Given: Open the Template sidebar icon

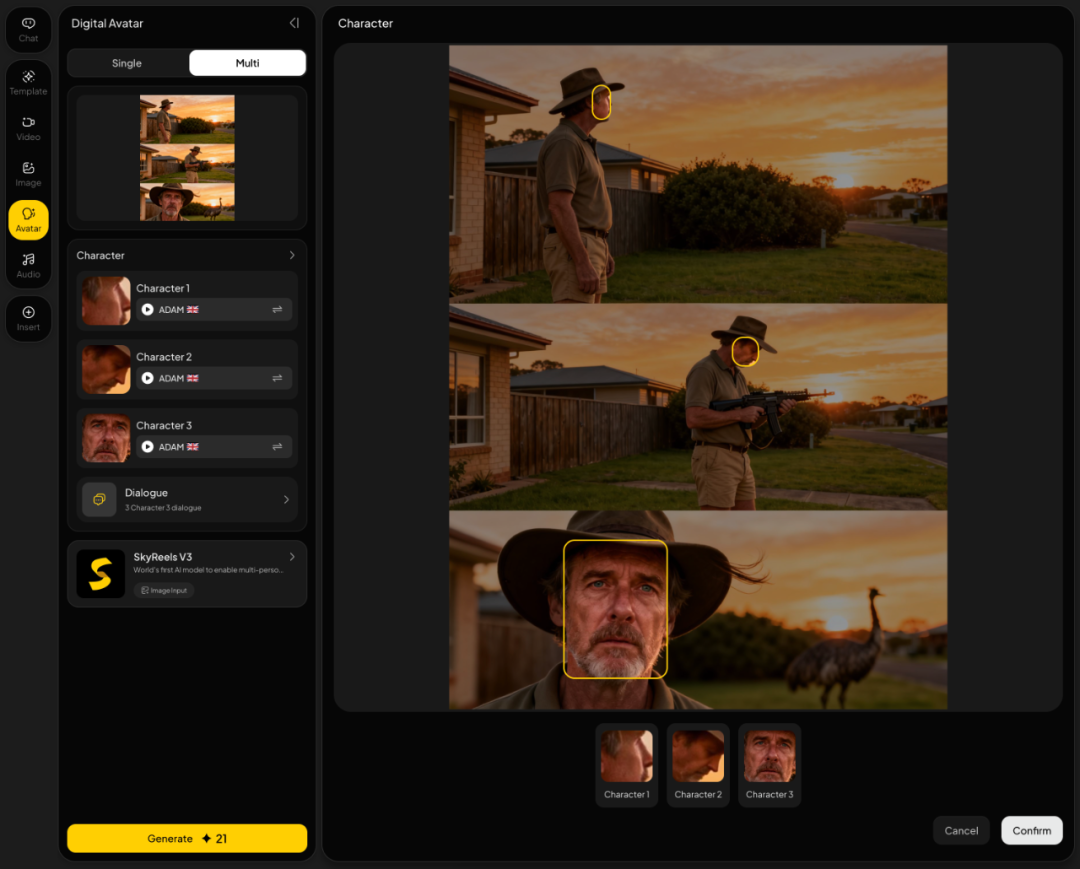Looking at the screenshot, I should 28,83.
